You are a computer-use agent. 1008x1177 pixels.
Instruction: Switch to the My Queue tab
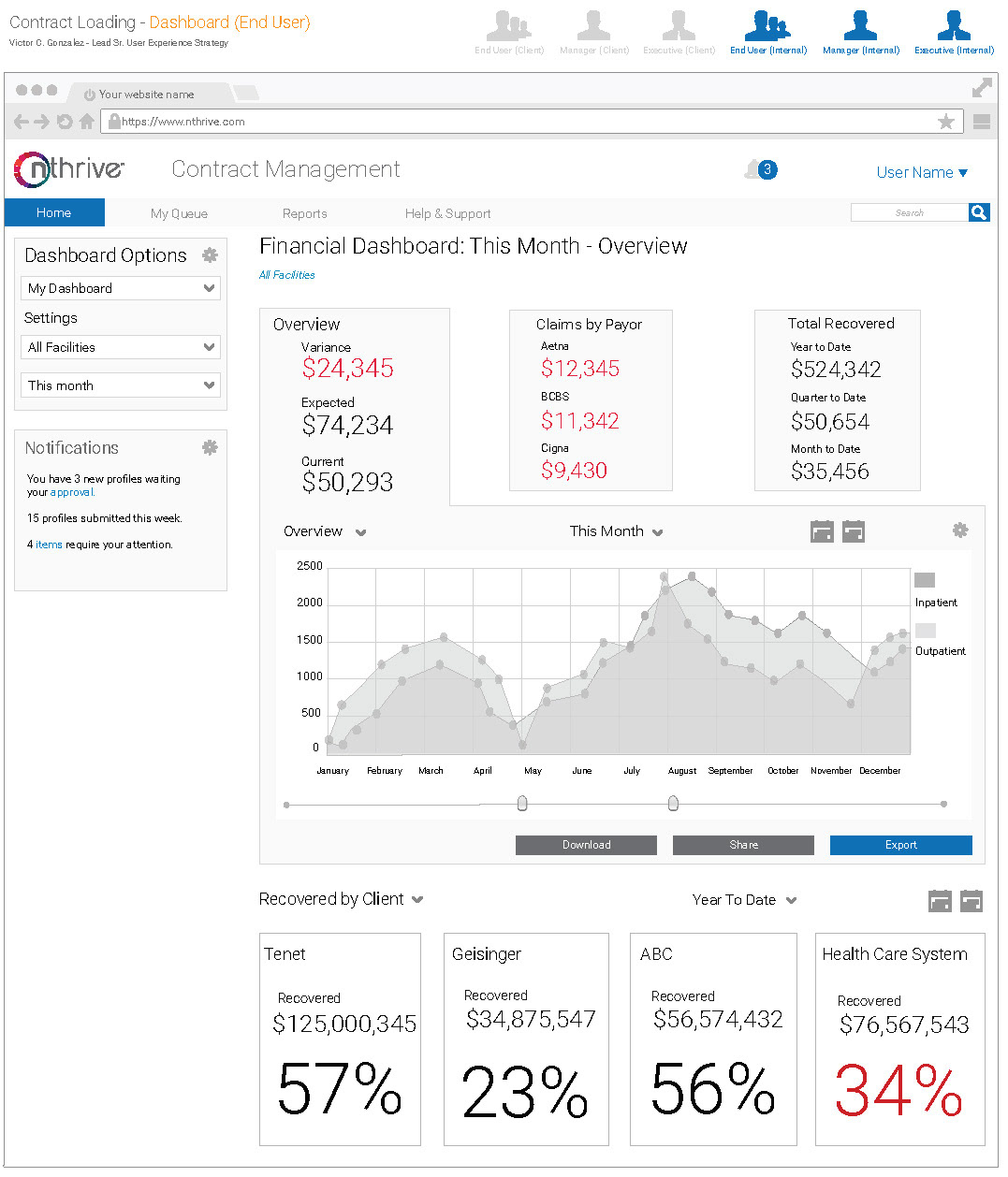179,213
